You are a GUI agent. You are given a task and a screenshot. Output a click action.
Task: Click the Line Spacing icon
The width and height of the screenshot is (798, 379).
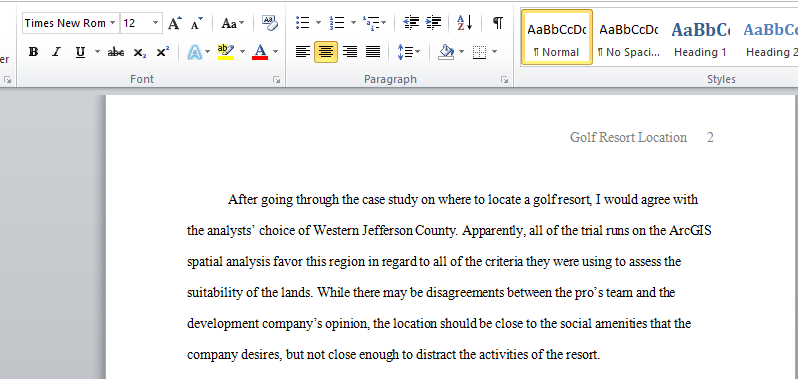[405, 52]
